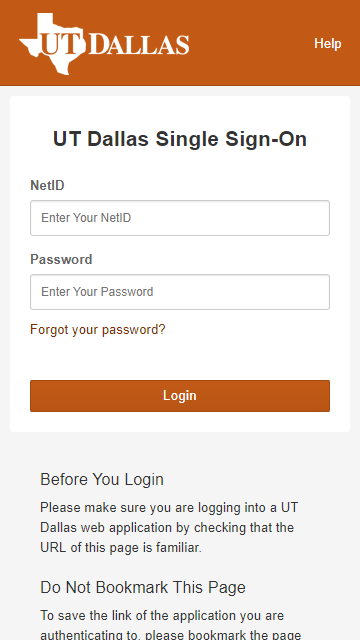The height and width of the screenshot is (640, 360).
Task: Focus the Enter Your NetID input field
Action: click(180, 218)
